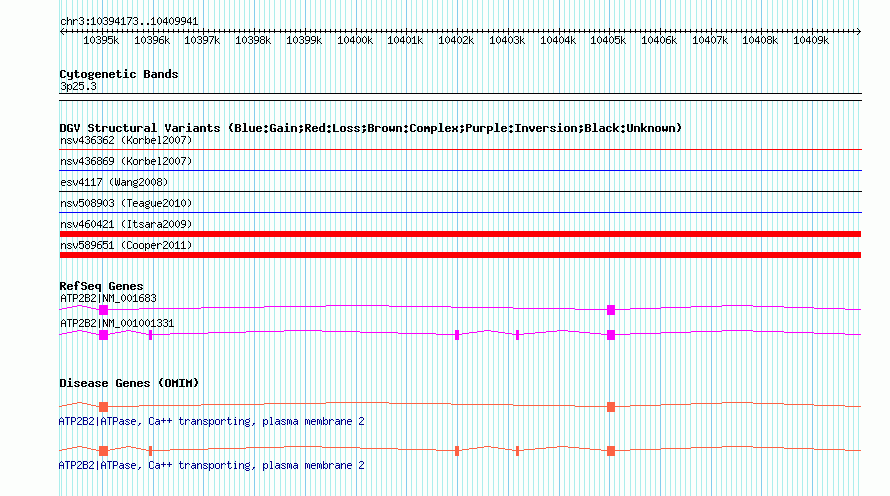Recenter on the 10400k ruler label
This screenshot has width=890, height=496.
[x=355, y=41]
